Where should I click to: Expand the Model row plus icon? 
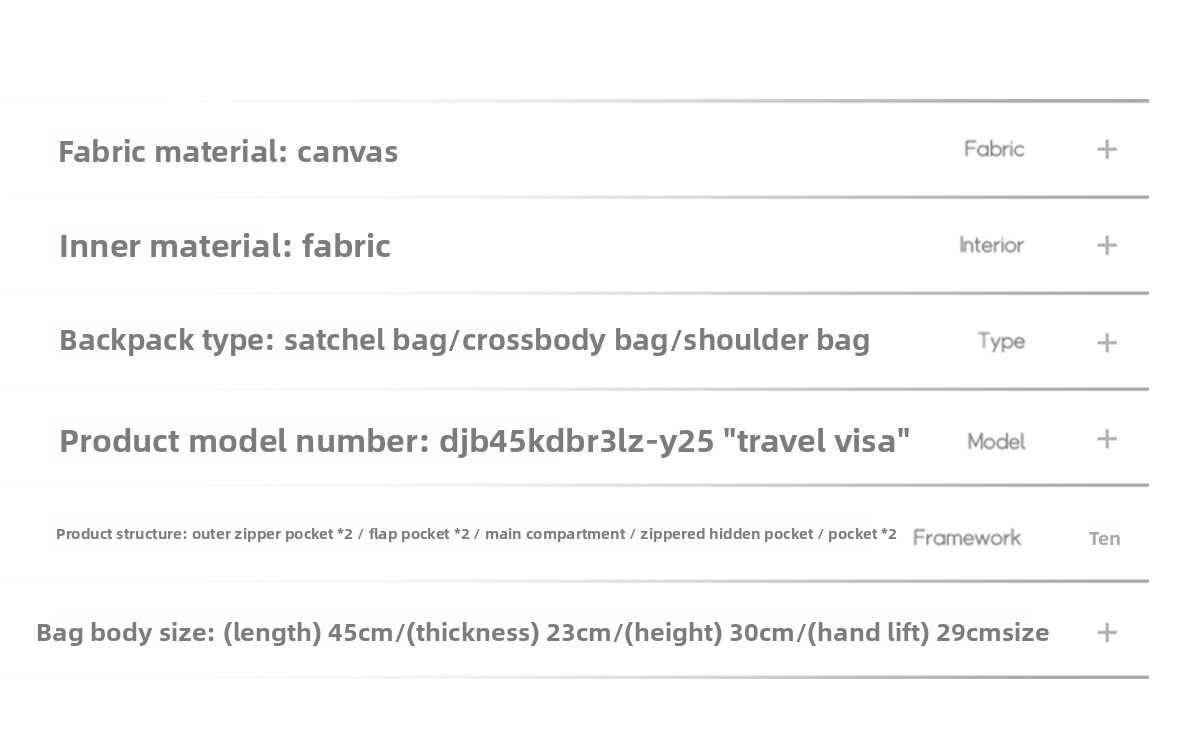click(x=1106, y=439)
